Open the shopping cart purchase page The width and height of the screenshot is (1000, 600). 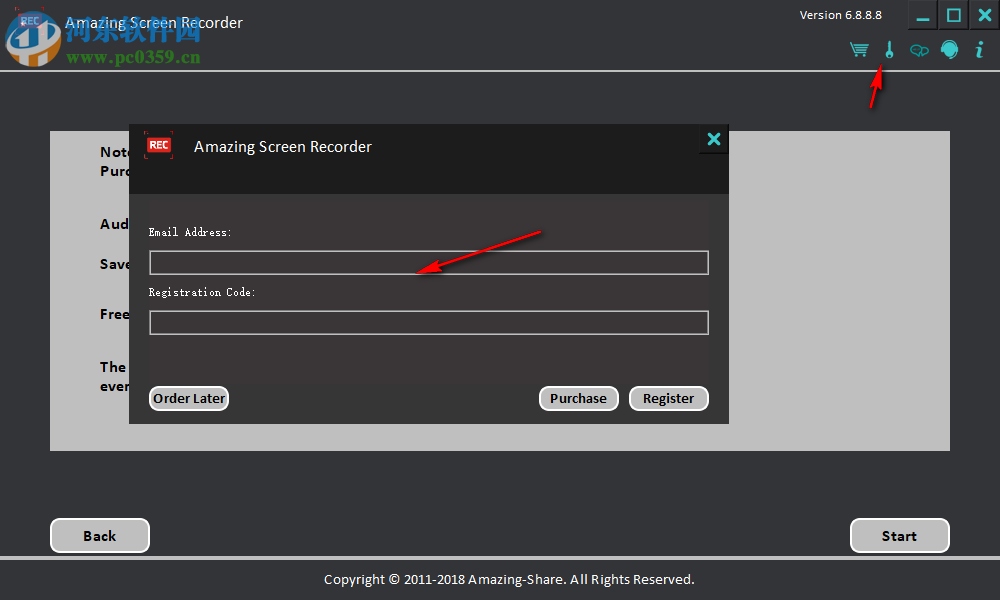[x=858, y=49]
